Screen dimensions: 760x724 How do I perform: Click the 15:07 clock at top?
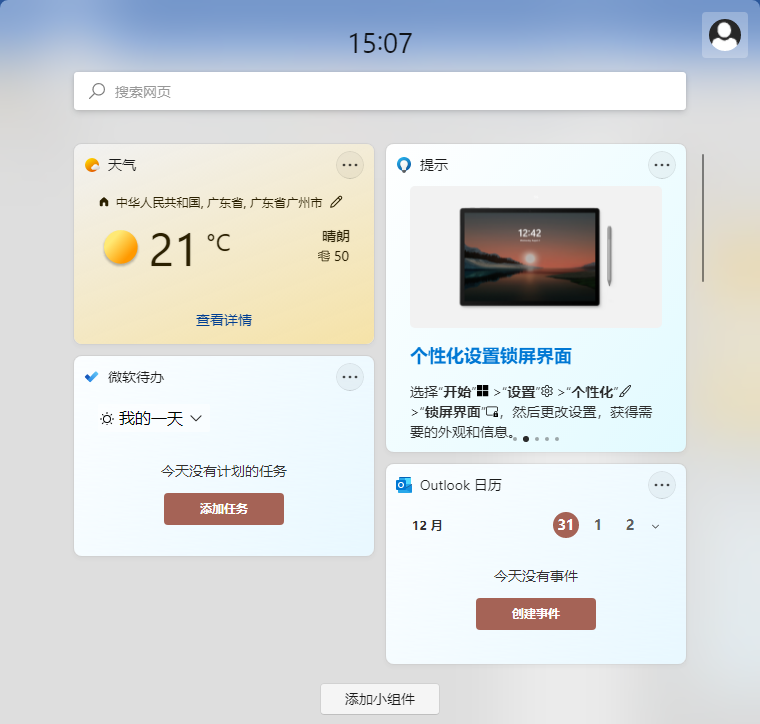coord(380,43)
